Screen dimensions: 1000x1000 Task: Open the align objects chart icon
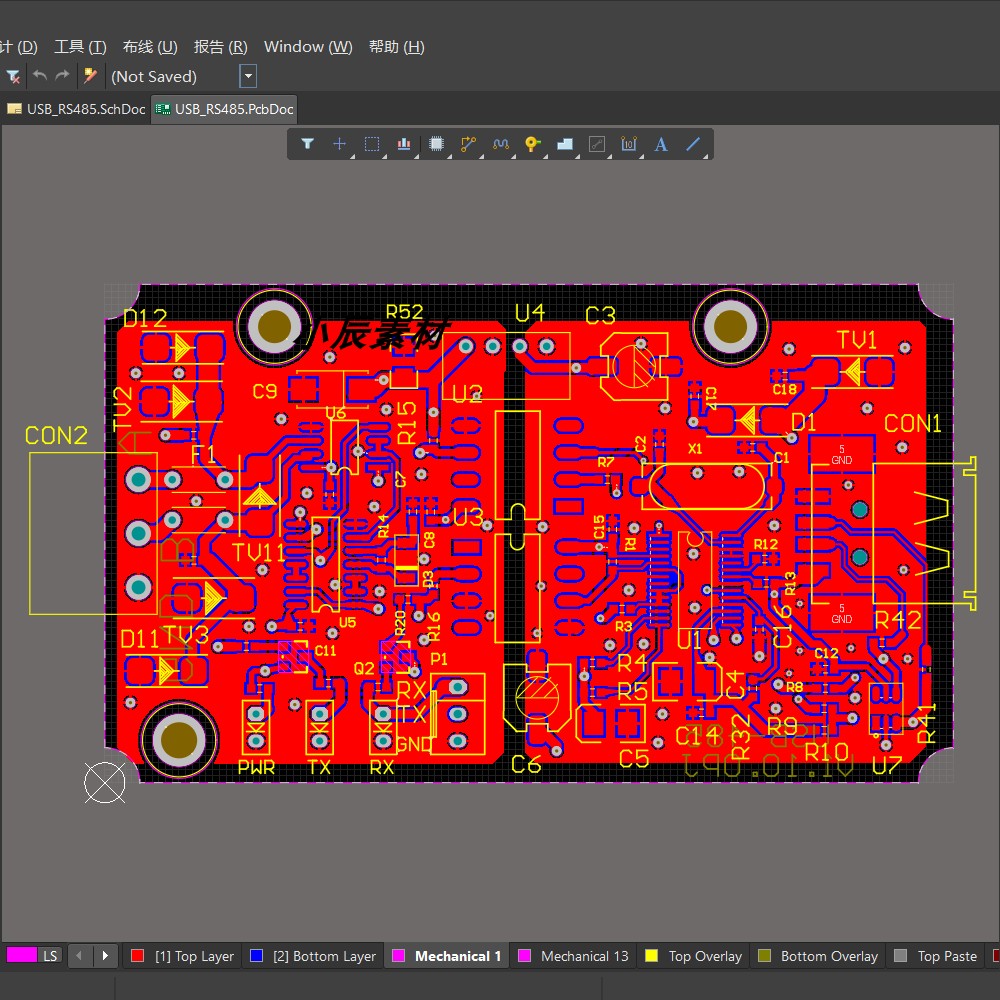[x=404, y=144]
